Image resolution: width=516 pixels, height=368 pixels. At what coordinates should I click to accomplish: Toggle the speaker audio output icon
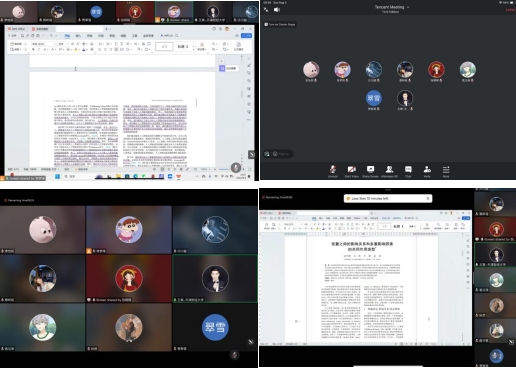(x=277, y=10)
